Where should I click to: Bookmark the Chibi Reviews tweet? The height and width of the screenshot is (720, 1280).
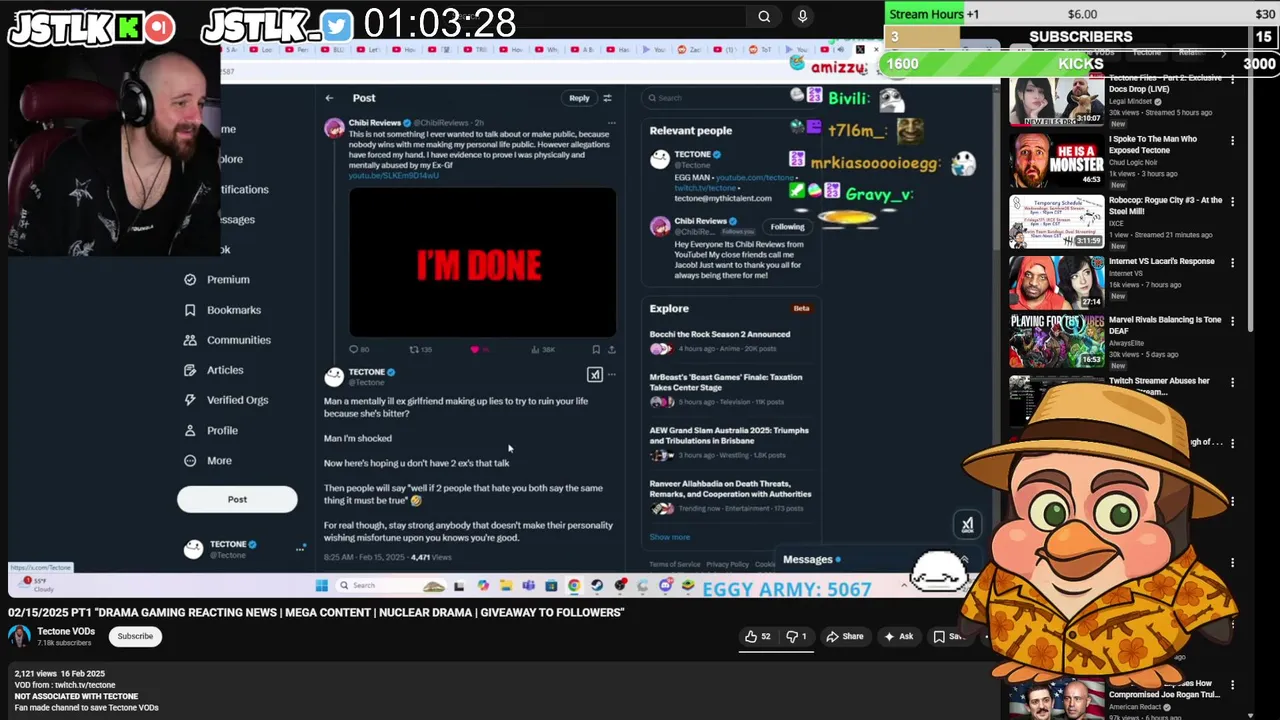[596, 349]
